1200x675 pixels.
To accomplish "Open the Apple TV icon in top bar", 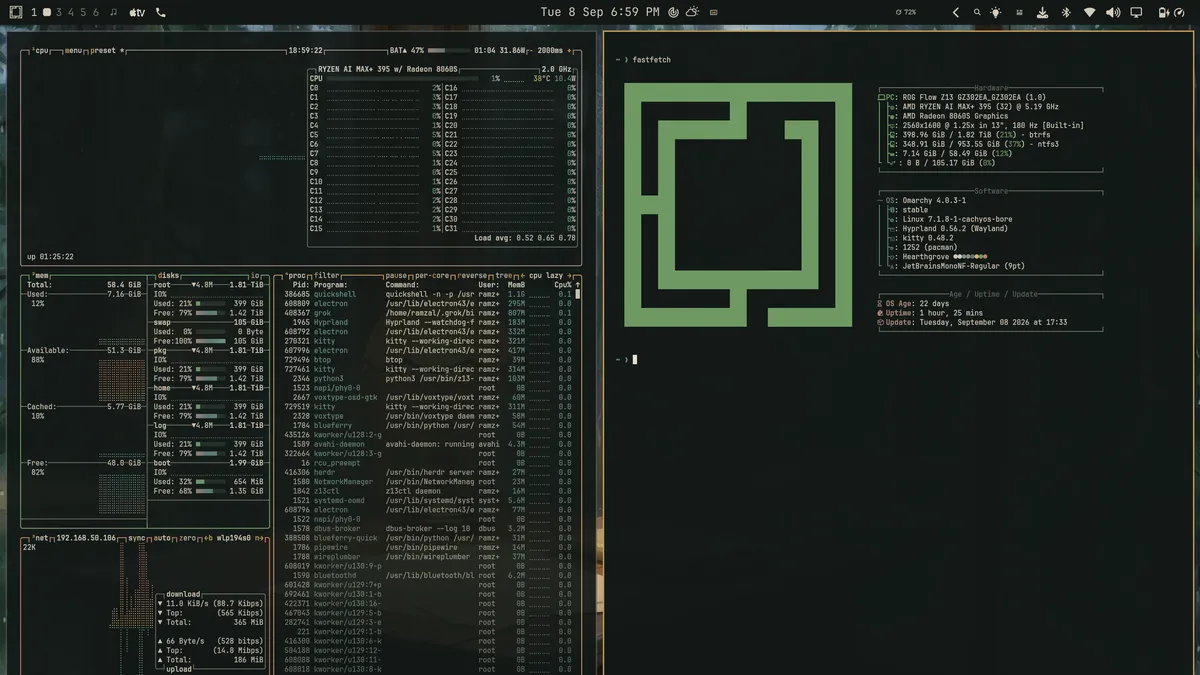I will (137, 12).
